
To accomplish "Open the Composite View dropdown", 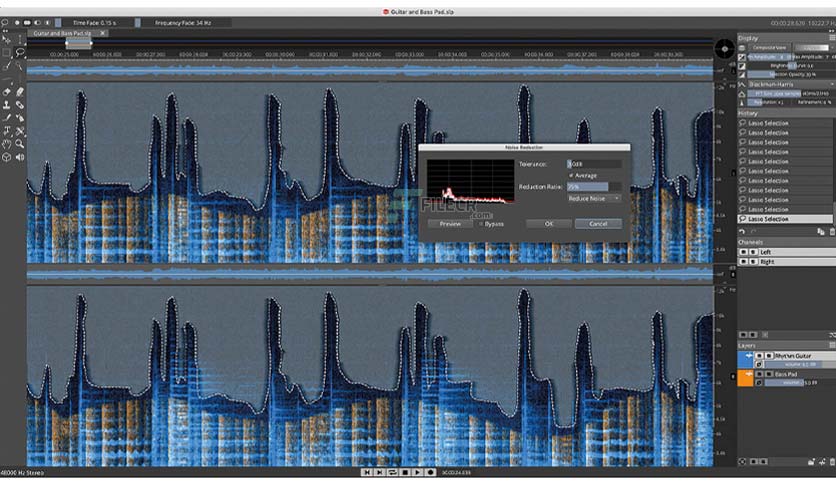I will coord(769,47).
